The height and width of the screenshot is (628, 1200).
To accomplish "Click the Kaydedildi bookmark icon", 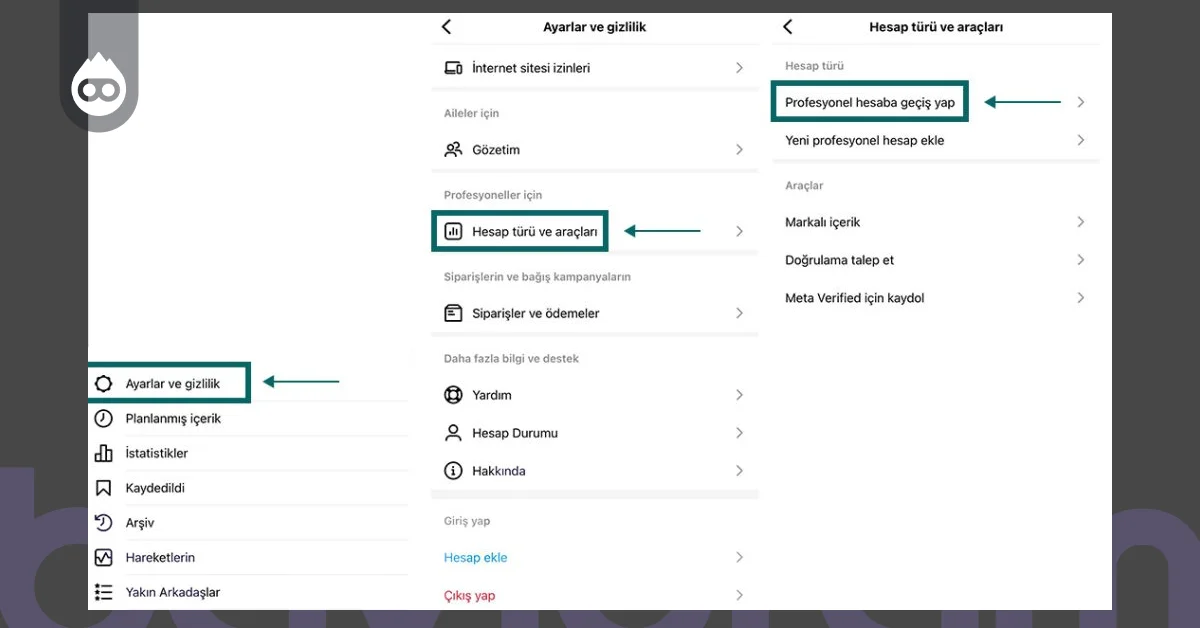I will coord(104,488).
